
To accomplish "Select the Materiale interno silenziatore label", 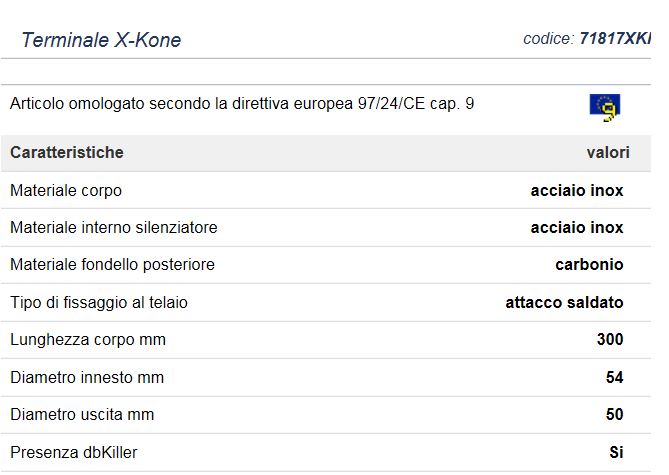I will (114, 228).
